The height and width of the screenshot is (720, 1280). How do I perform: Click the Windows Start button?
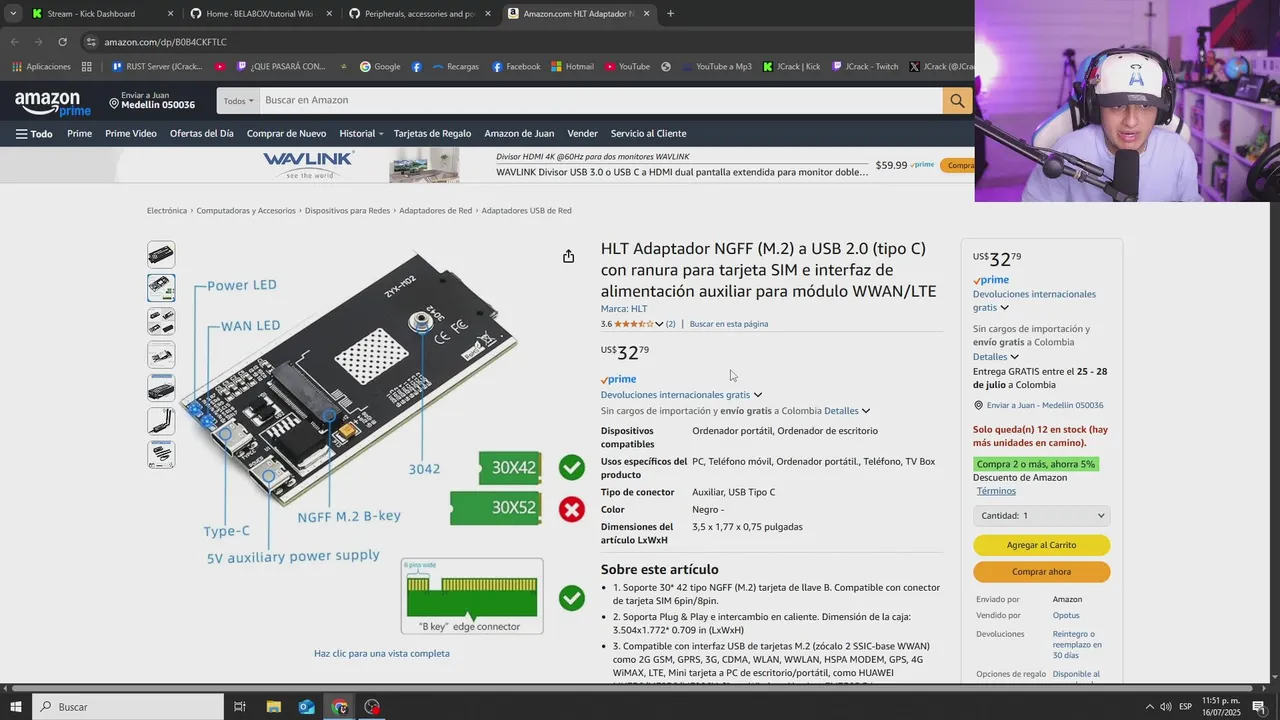coord(16,707)
